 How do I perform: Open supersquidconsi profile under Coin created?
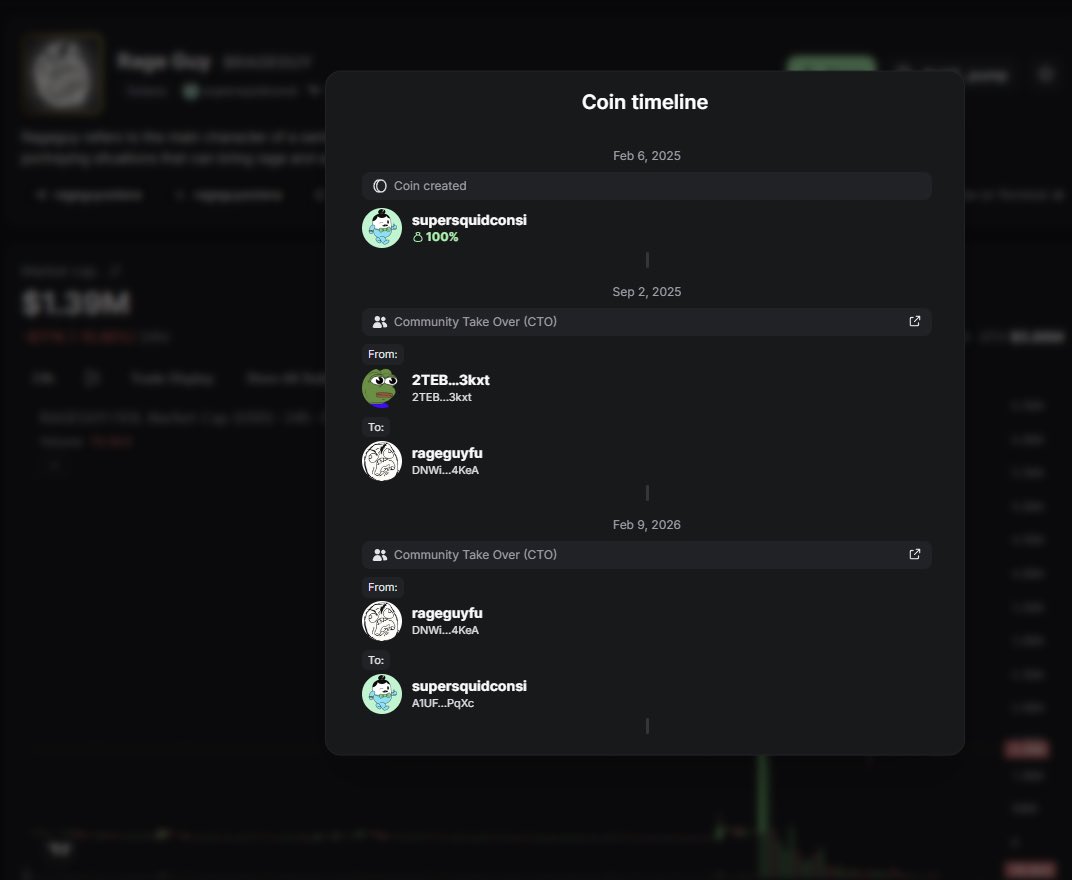(469, 220)
